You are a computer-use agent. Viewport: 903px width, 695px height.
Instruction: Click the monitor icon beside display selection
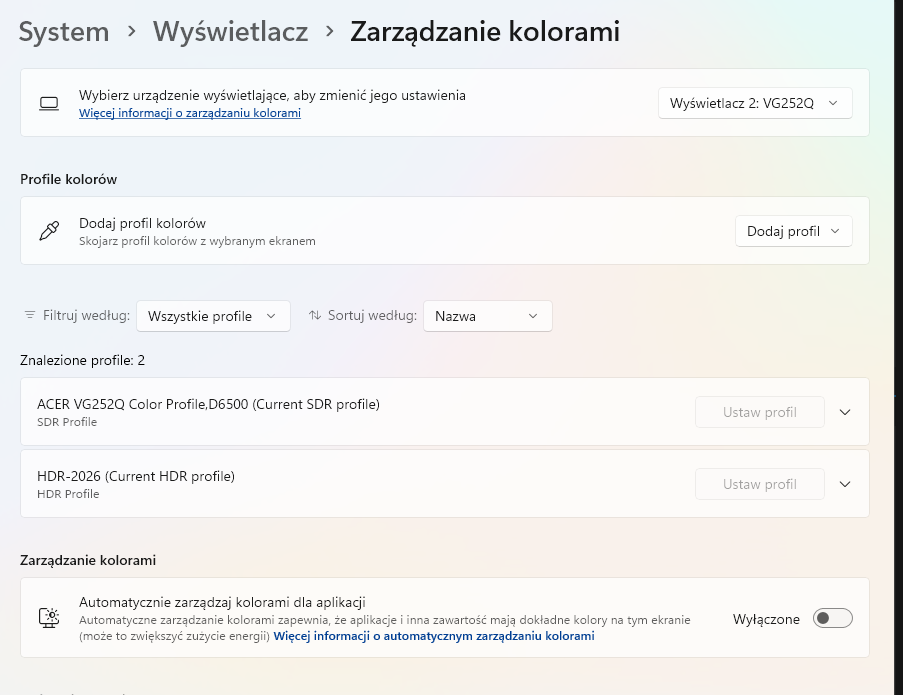tap(48, 103)
